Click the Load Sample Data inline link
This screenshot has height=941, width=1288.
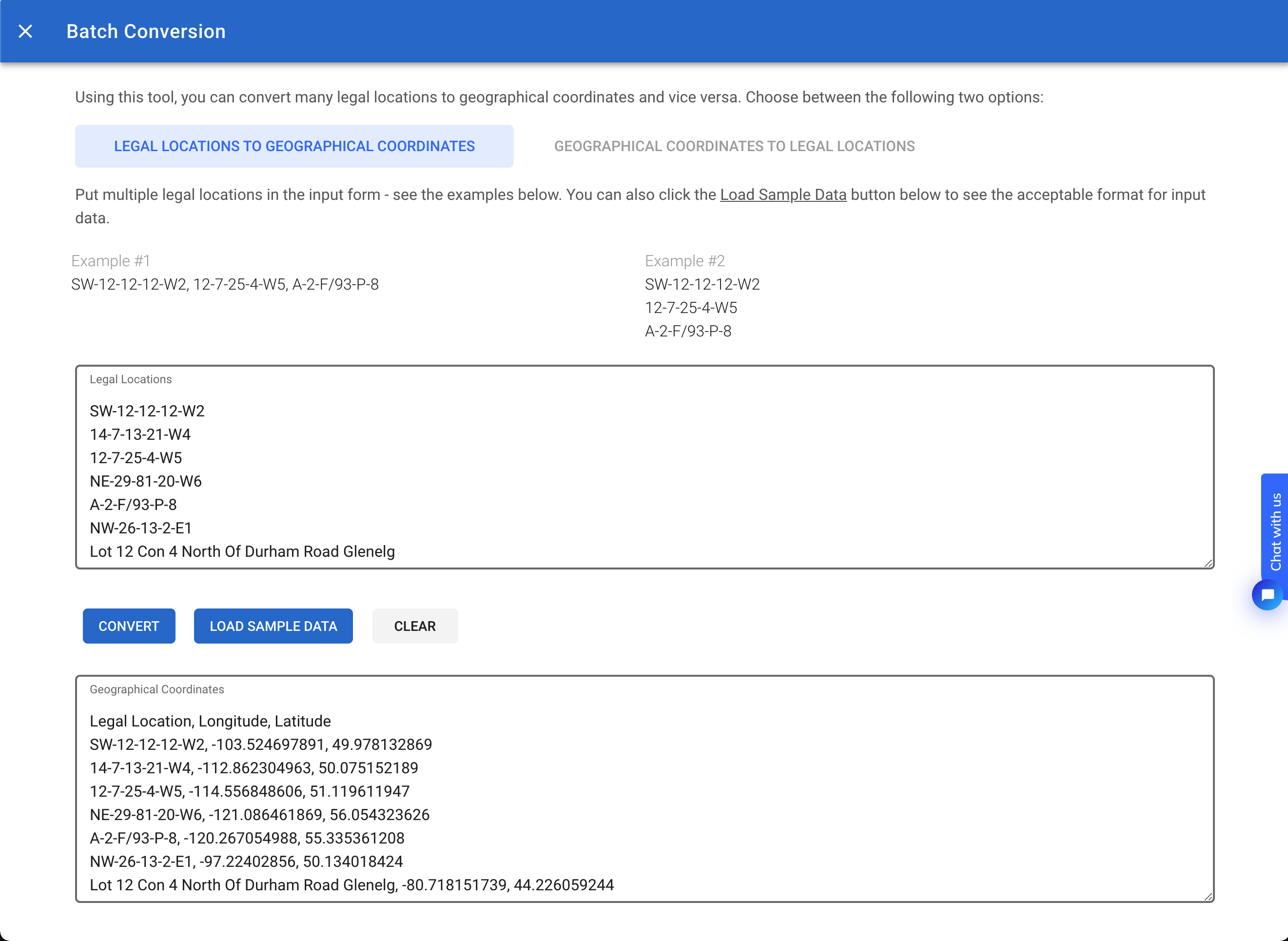pyautogui.click(x=782, y=195)
